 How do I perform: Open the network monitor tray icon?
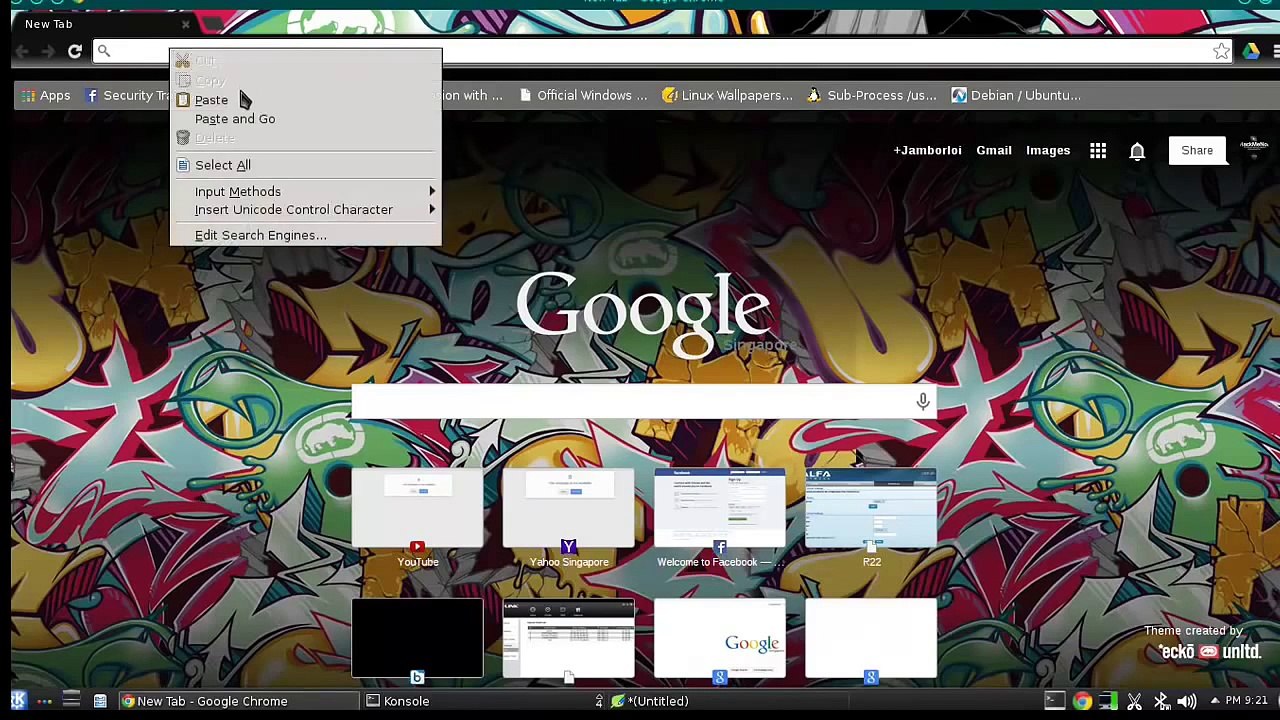pyautogui.click(x=1108, y=701)
